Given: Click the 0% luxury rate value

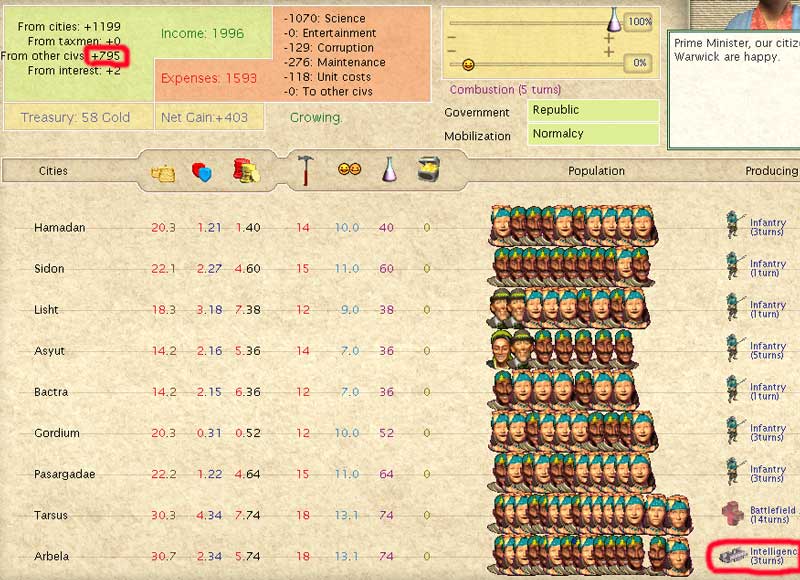Looking at the screenshot, I should click(639, 63).
